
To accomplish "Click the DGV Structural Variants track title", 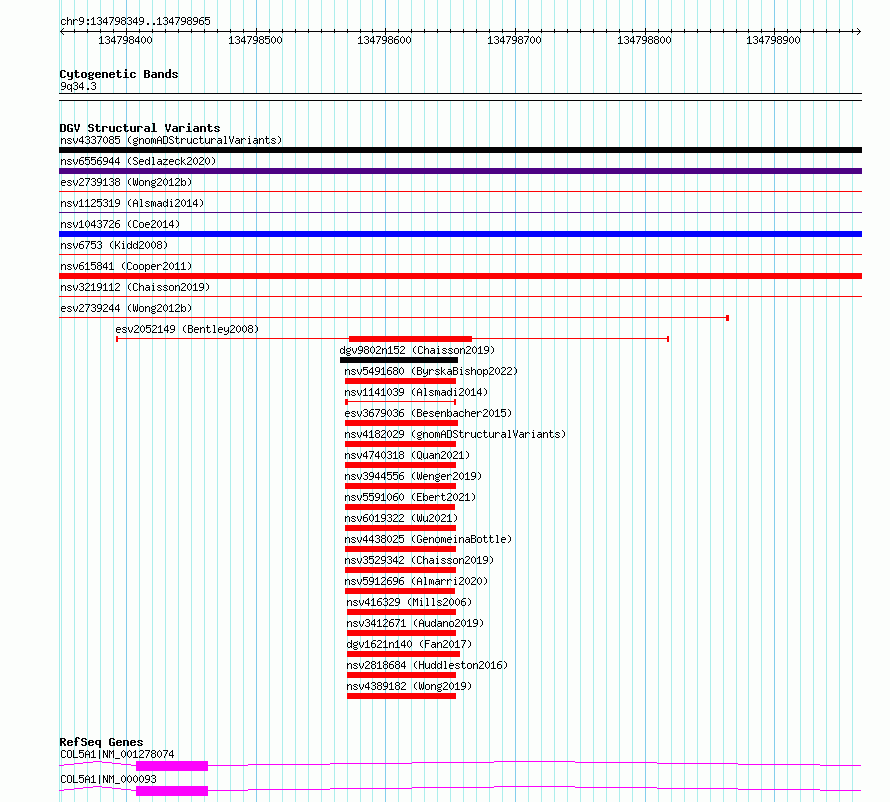I will 140,128.
